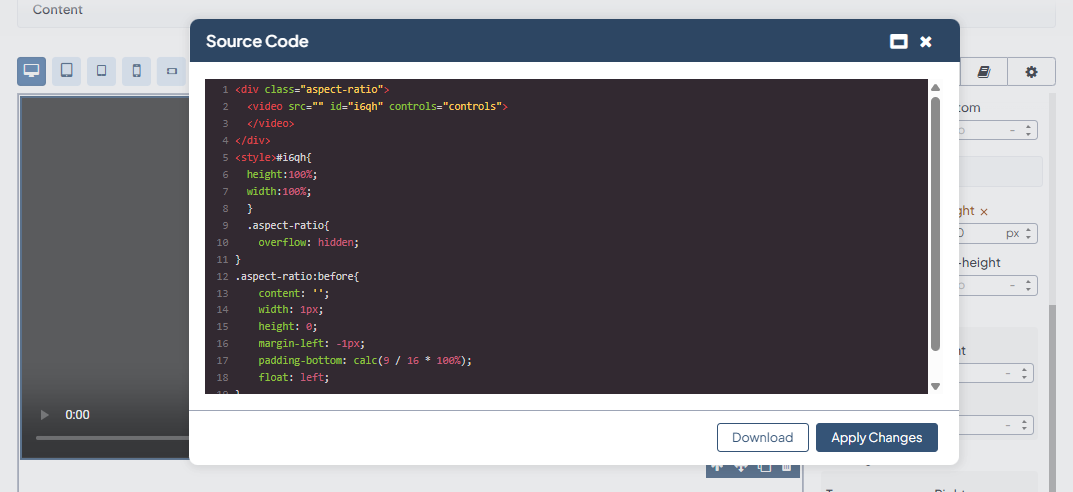Click the video tag on code line 2
The image size is (1073, 492).
pos(377,107)
